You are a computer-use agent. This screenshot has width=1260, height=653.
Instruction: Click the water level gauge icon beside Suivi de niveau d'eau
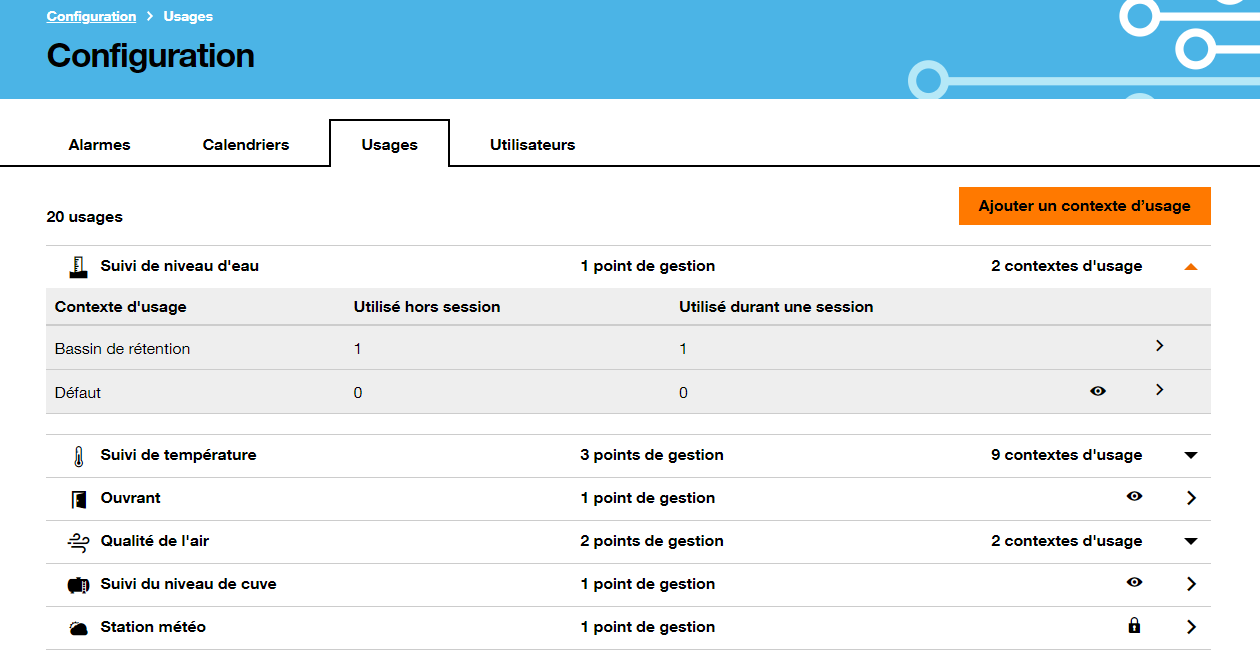point(76,266)
